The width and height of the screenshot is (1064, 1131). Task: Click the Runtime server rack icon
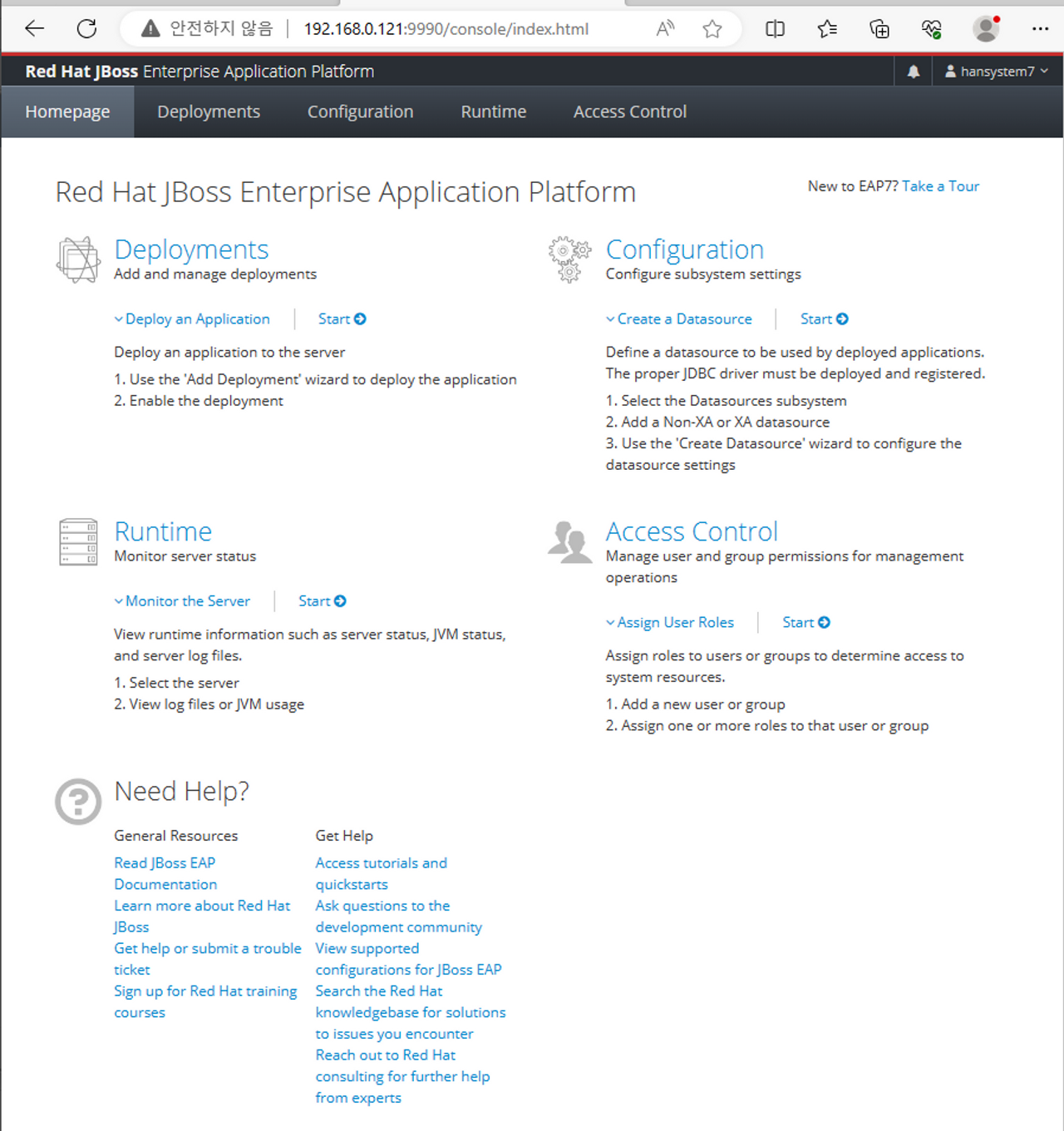[x=78, y=542]
